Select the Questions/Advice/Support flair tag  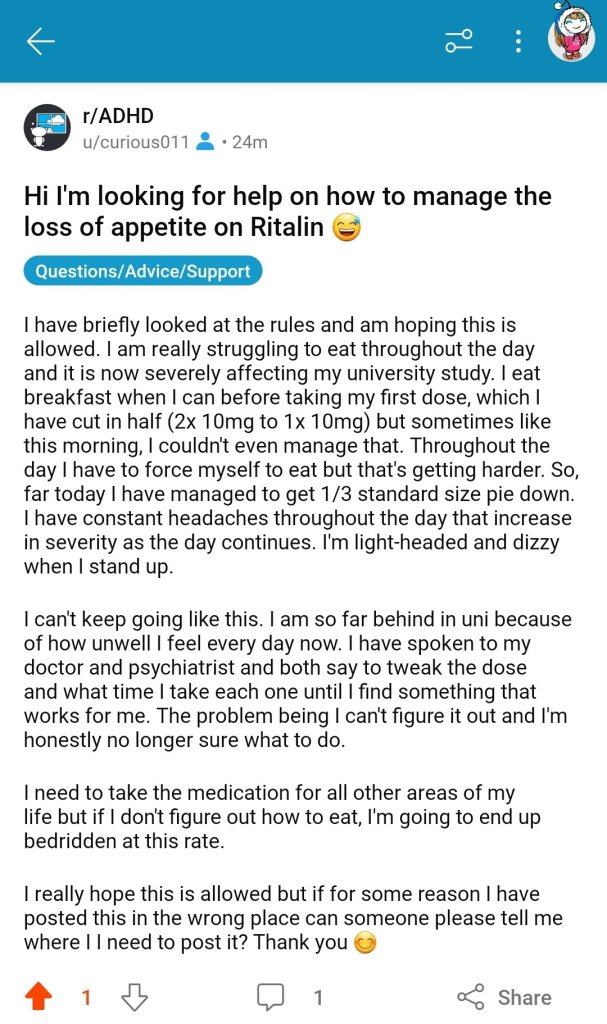tap(143, 271)
